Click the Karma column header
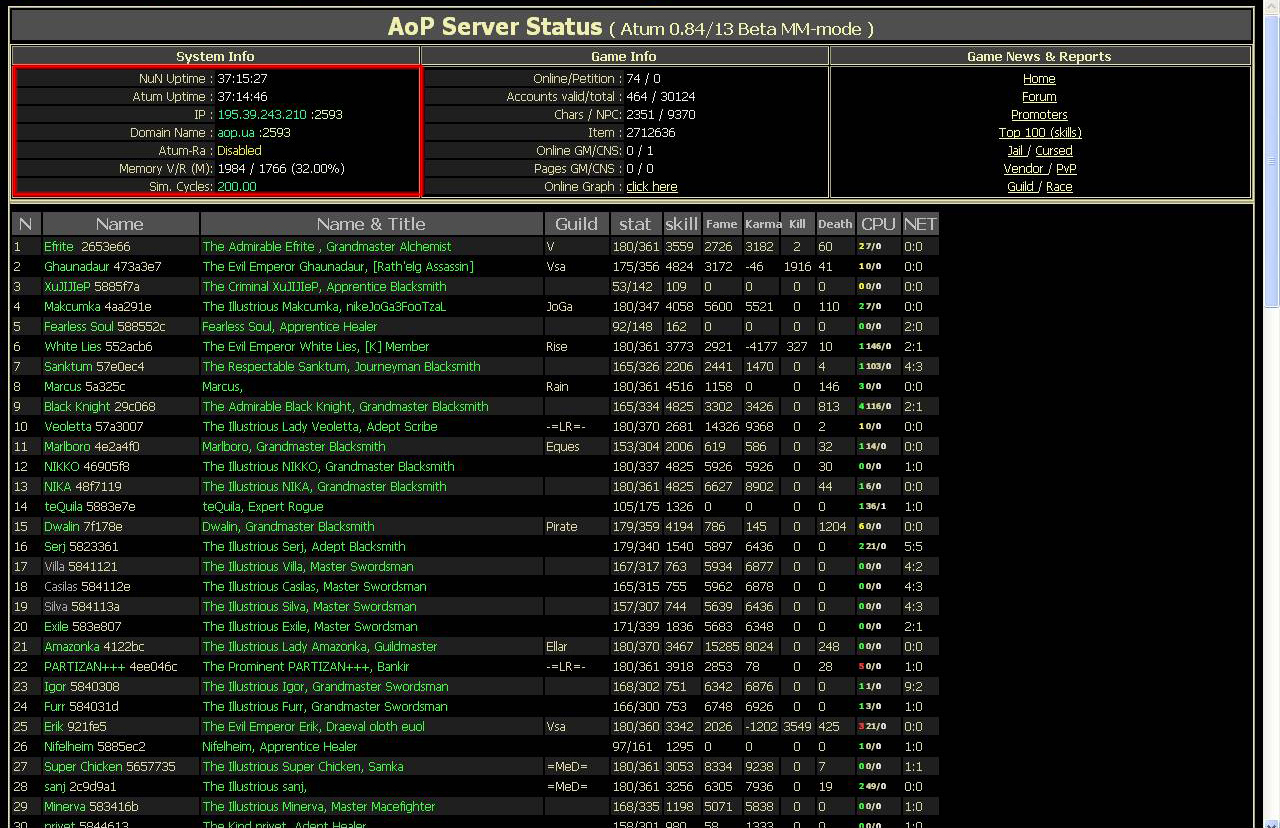Viewport: 1280px width, 828px height. 763,224
